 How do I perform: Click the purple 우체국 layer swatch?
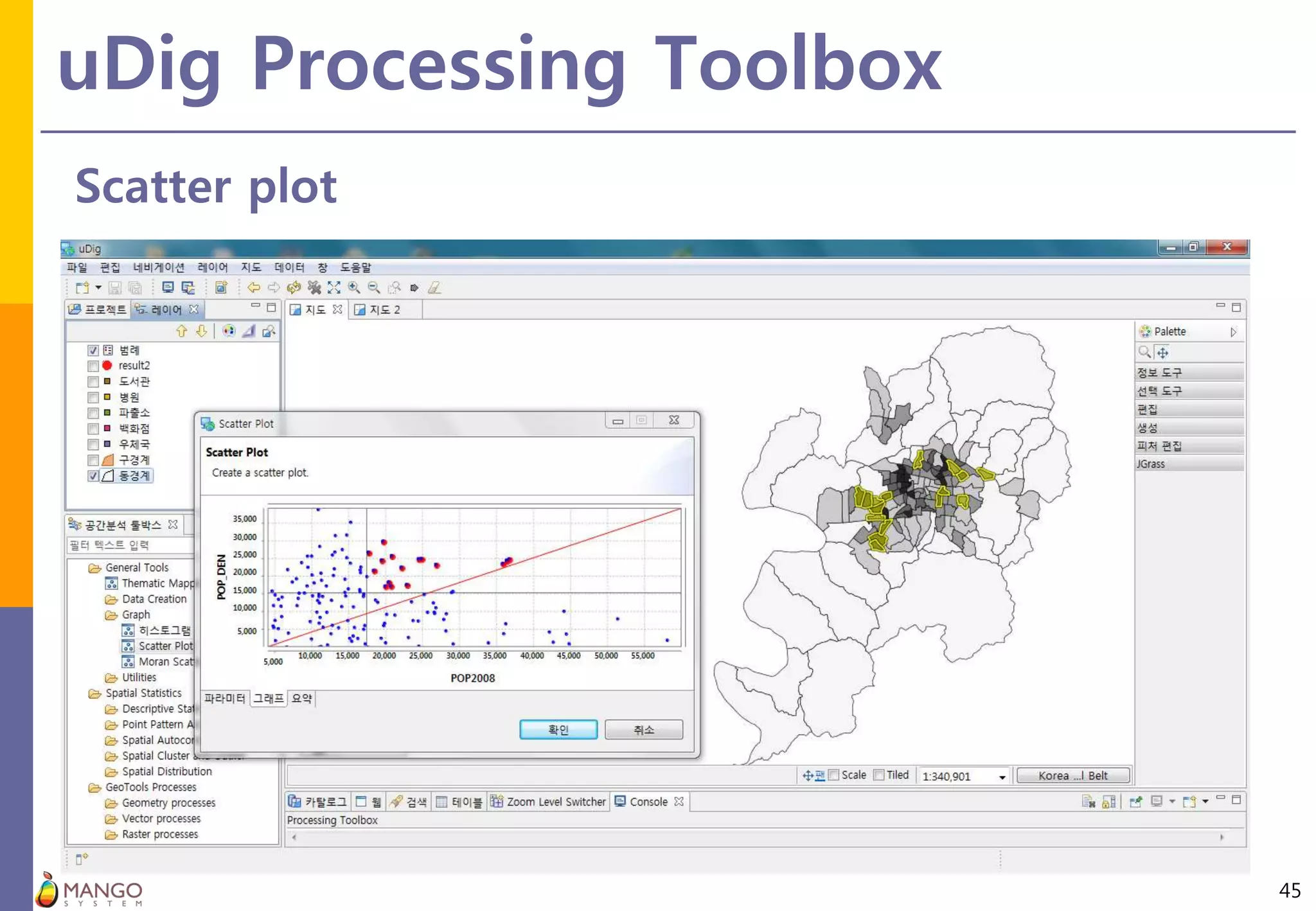coord(107,444)
